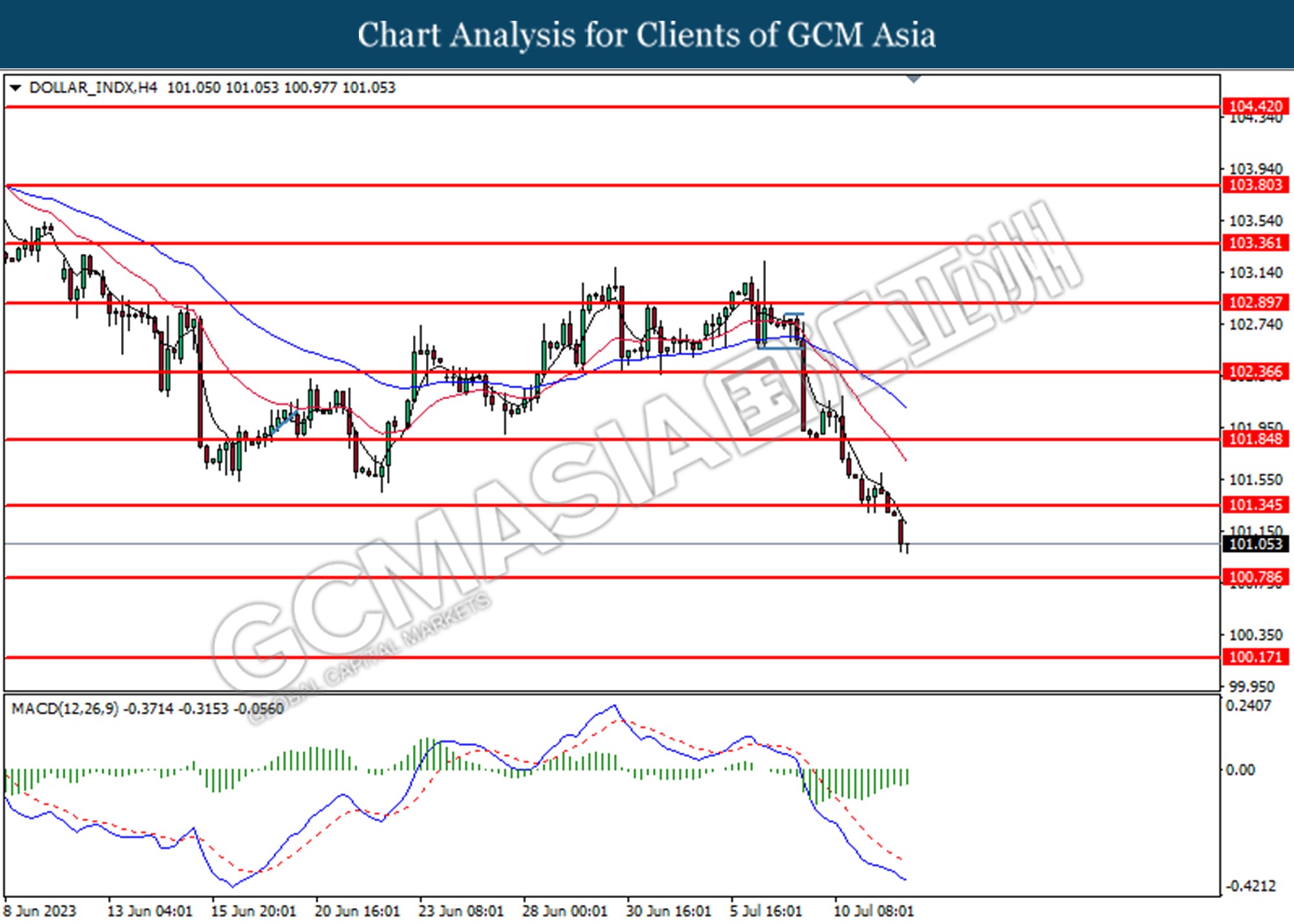Click the 103.540 price scale value
The height and width of the screenshot is (924, 1294).
pyautogui.click(x=1255, y=221)
